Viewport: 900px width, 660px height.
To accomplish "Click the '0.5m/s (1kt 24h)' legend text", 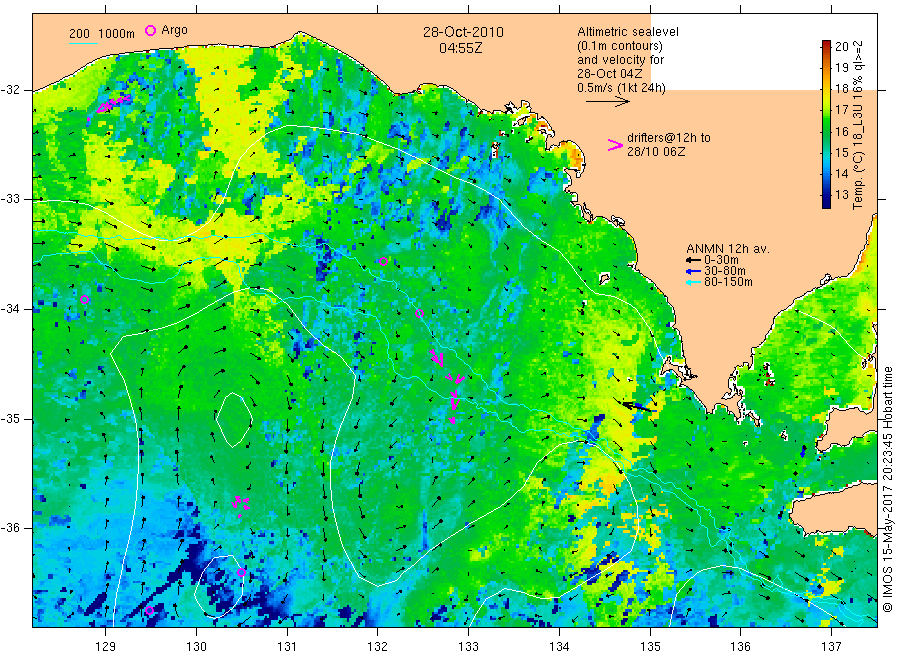I will 621,88.
